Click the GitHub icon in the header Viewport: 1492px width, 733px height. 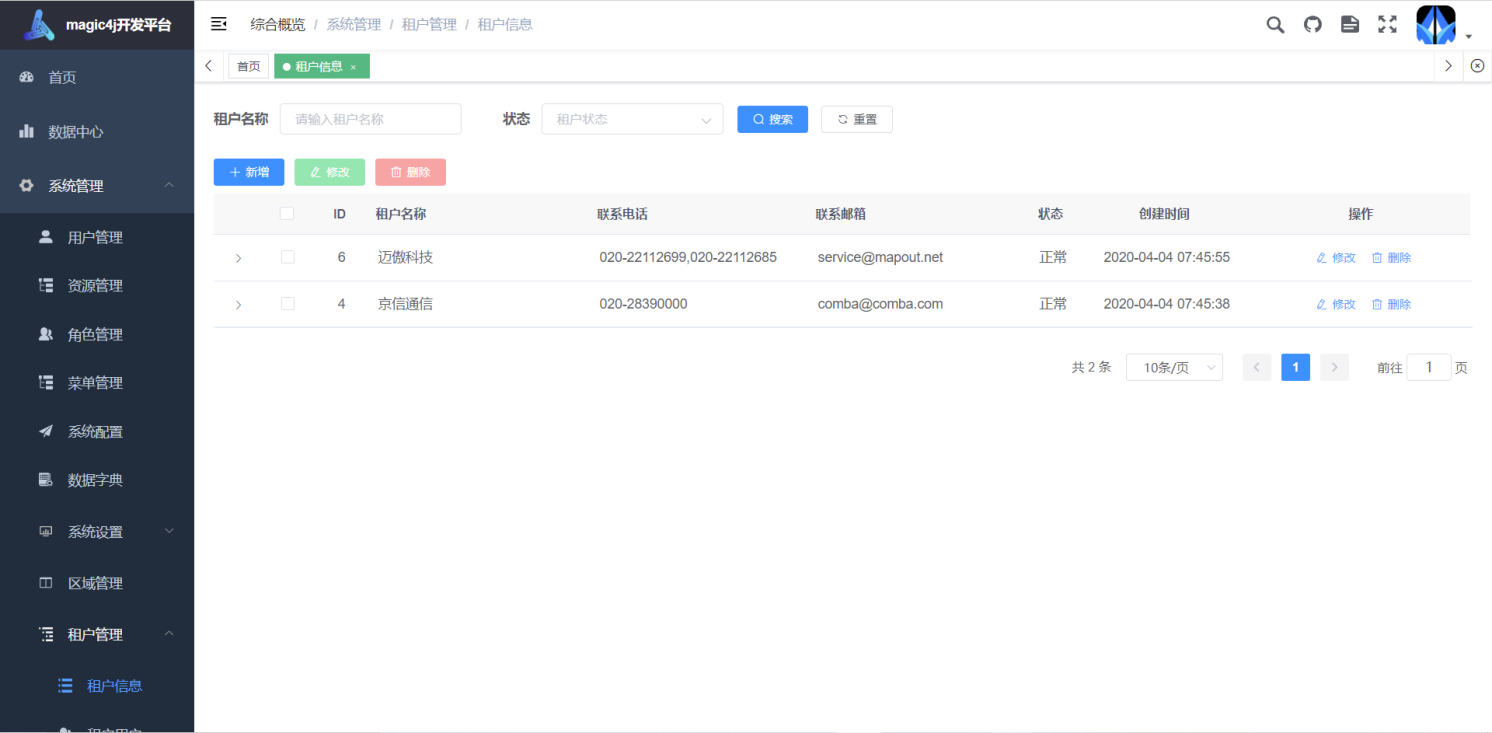point(1312,24)
